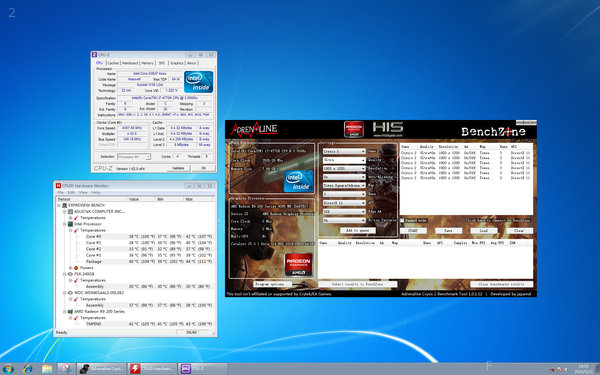Open the Quality dropdown set to Ultra

pos(344,160)
